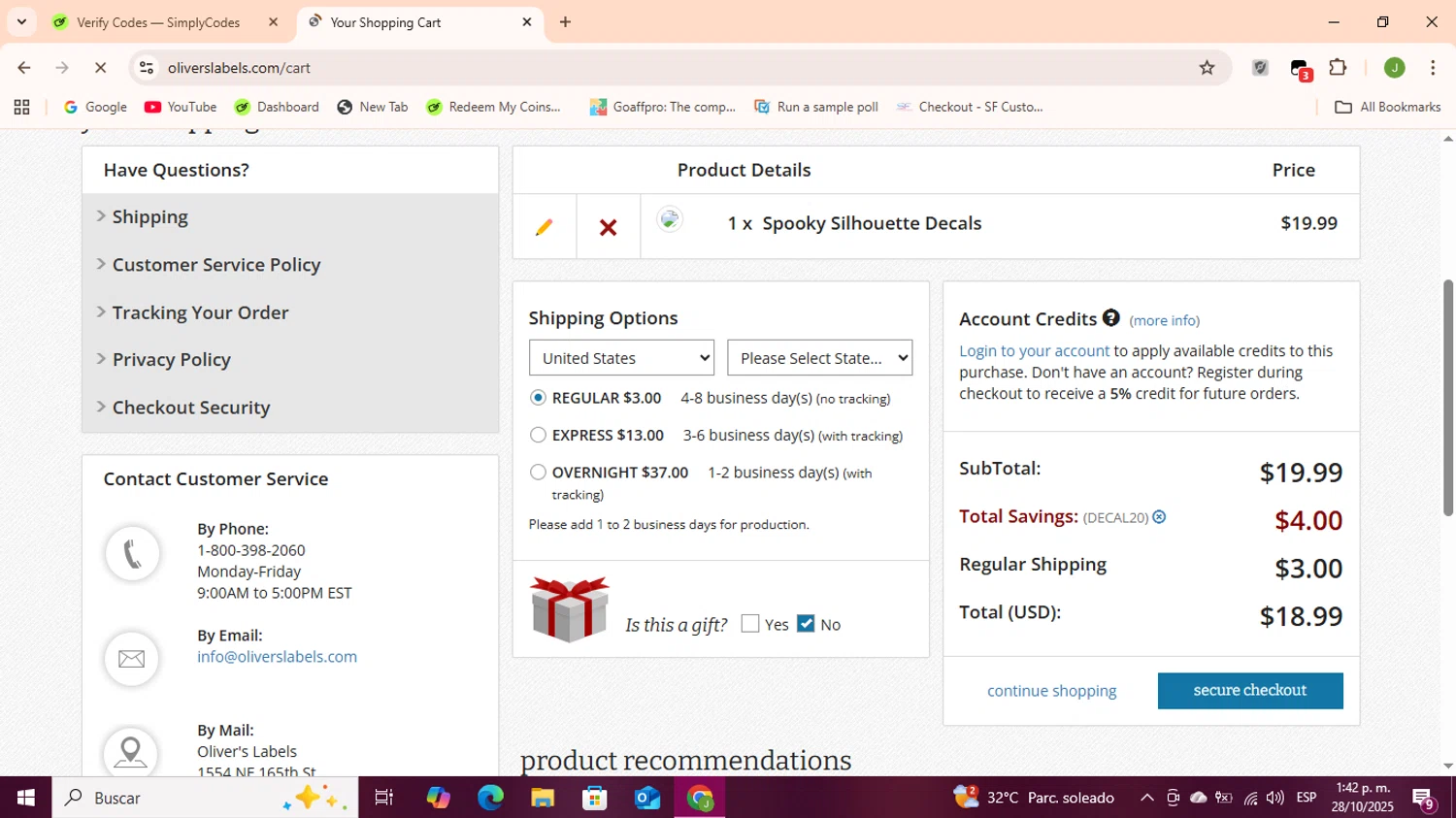Expand the Privacy Policy section
1456x818 pixels.
172,360
